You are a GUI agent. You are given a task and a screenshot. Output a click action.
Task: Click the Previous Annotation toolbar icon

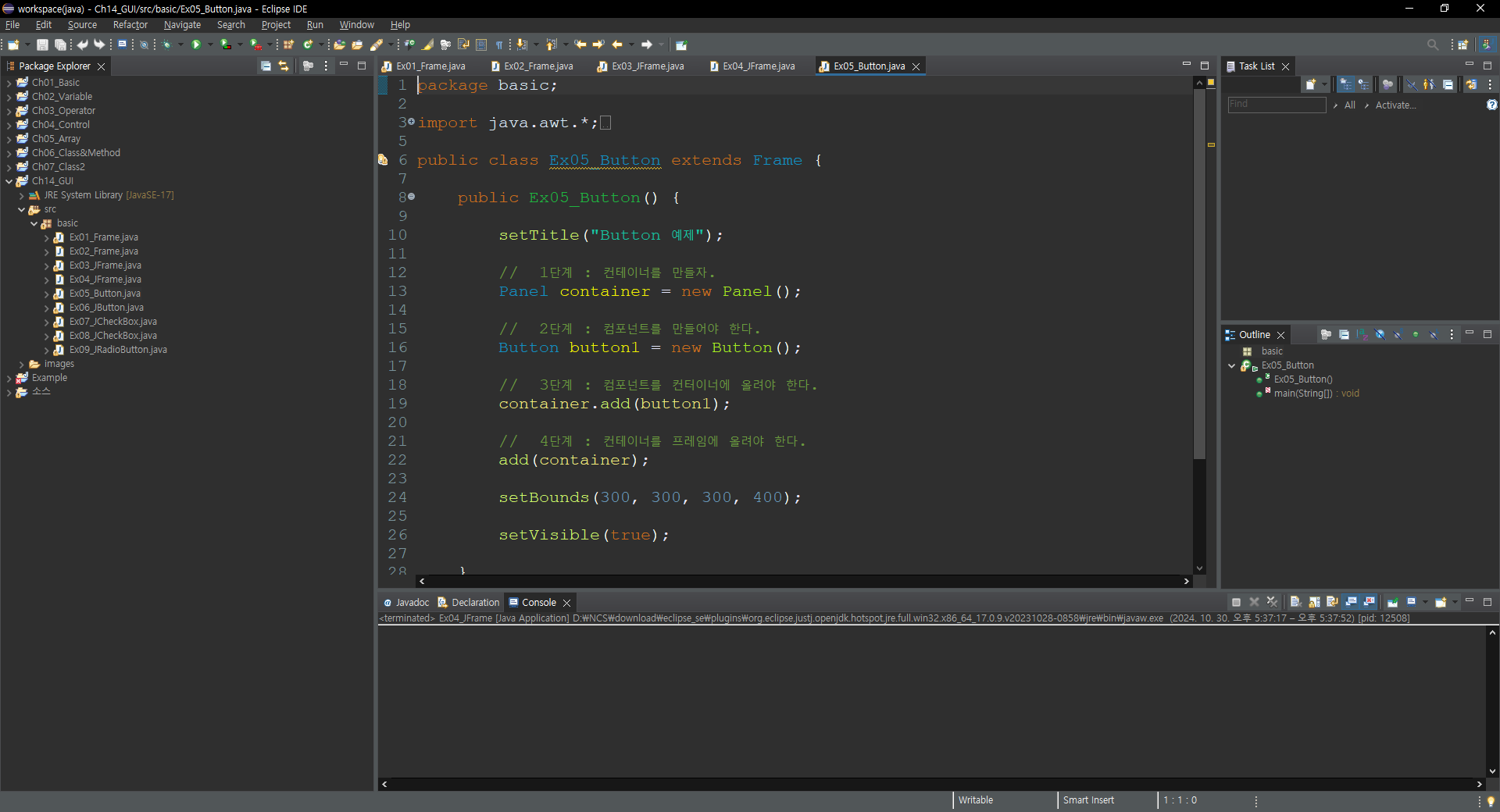[x=552, y=45]
